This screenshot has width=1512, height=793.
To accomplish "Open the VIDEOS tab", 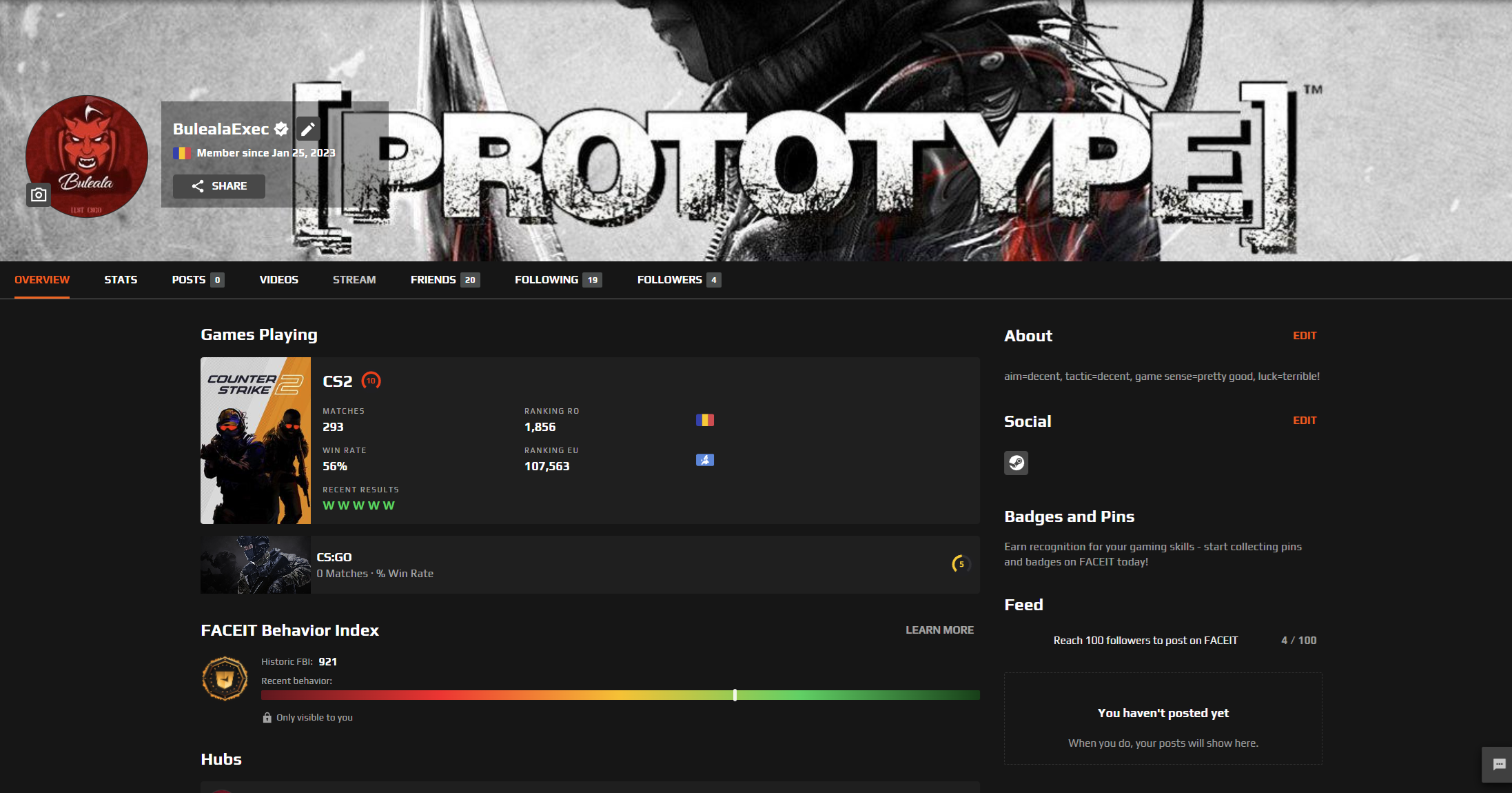I will pyautogui.click(x=278, y=280).
